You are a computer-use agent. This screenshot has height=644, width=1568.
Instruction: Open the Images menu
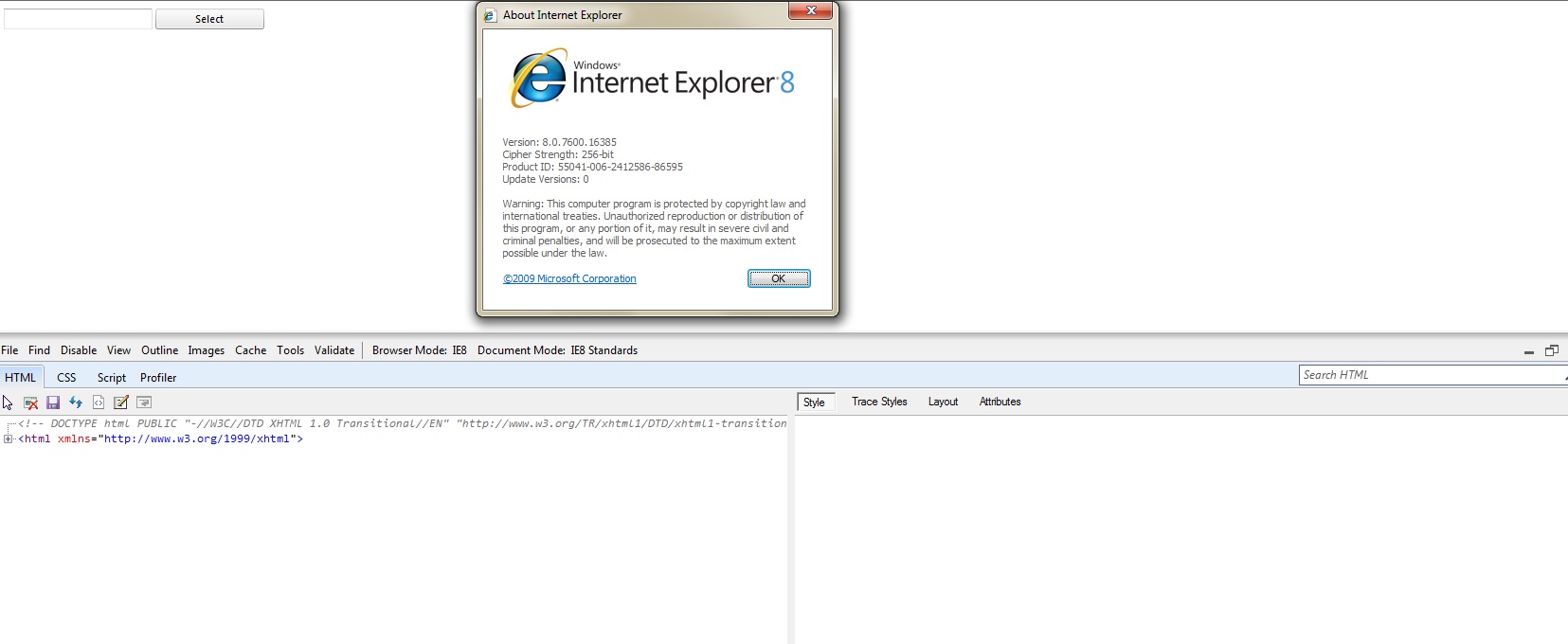click(x=206, y=350)
